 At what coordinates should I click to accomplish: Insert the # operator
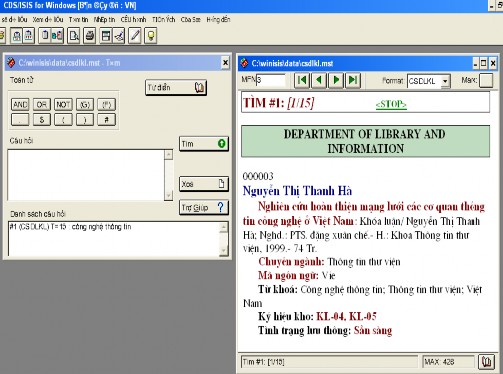coord(106,119)
